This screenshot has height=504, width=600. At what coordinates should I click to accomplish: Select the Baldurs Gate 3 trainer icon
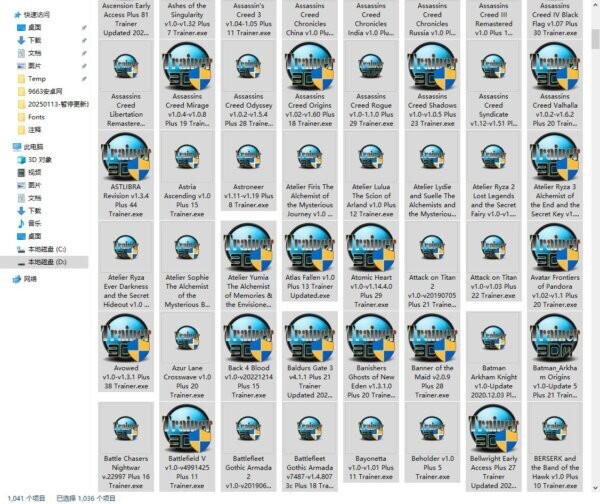pyautogui.click(x=310, y=338)
